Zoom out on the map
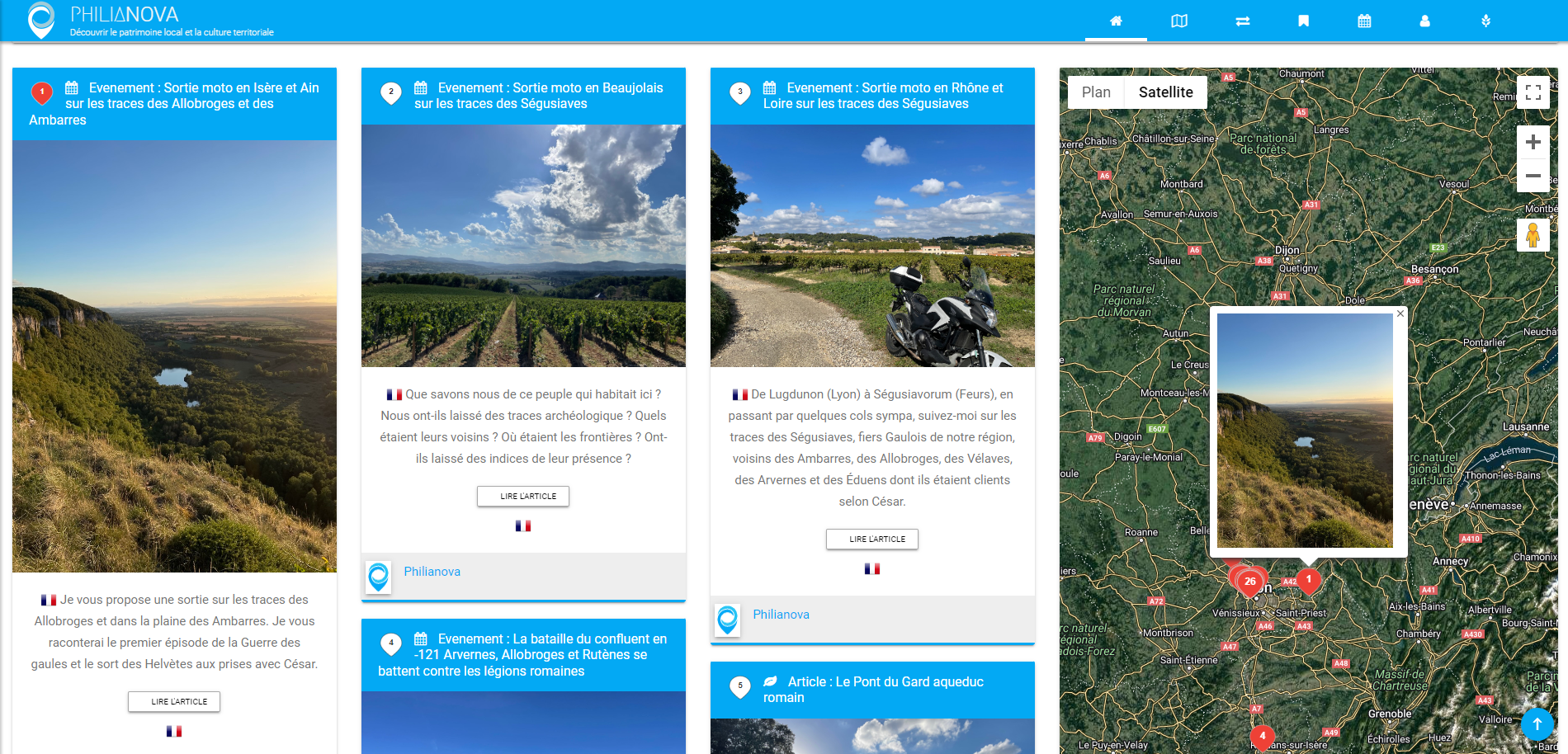This screenshot has width=1568, height=754. pyautogui.click(x=1533, y=176)
